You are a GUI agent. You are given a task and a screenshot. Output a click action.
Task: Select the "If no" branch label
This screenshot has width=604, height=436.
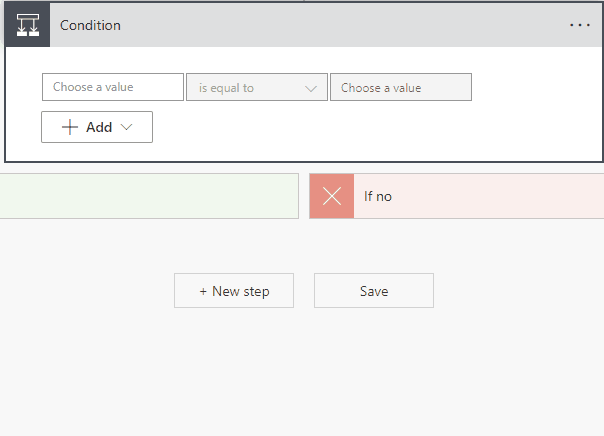click(378, 196)
